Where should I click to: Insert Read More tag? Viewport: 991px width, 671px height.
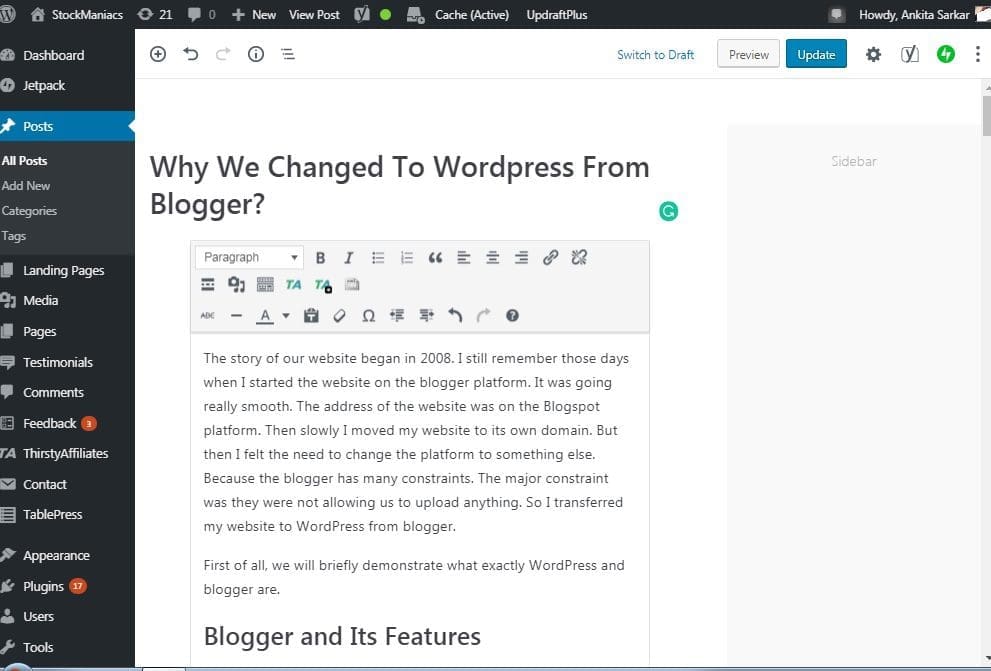pos(208,285)
